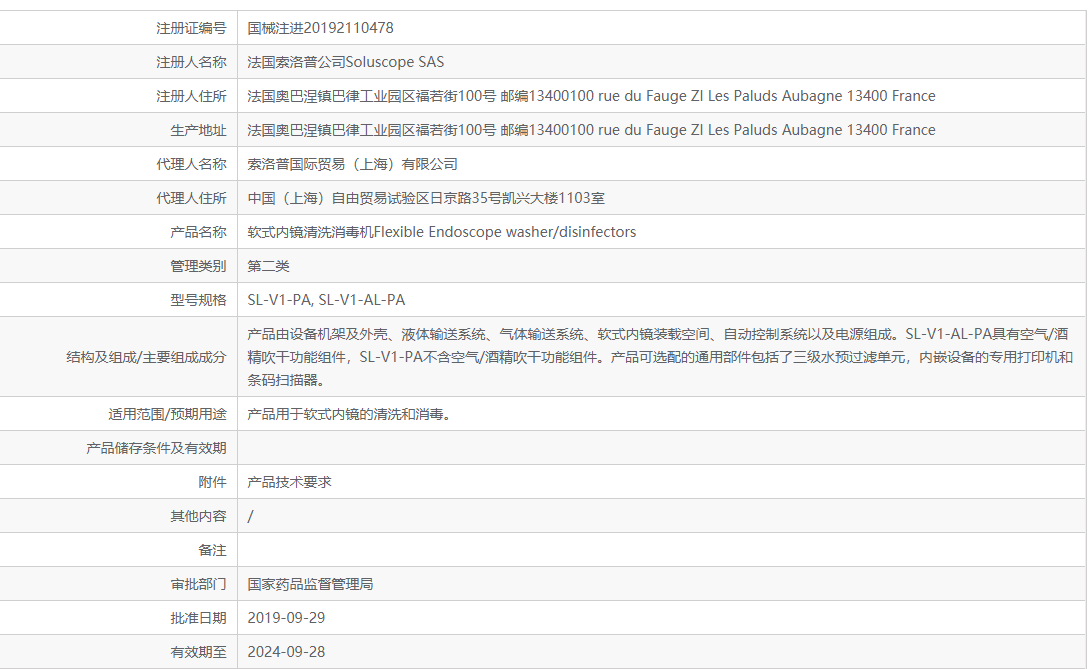Select the approval date 2019-09-29
This screenshot has height=669, width=1090.
pos(289,617)
